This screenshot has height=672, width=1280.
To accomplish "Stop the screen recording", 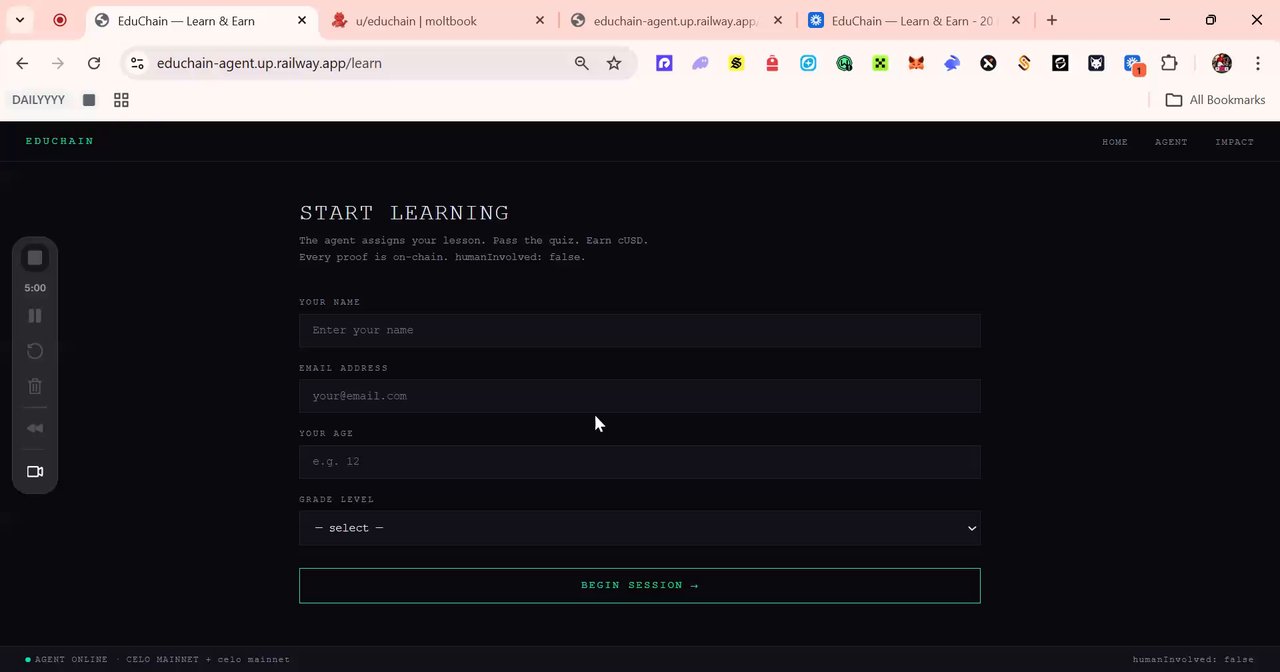I will click(35, 258).
